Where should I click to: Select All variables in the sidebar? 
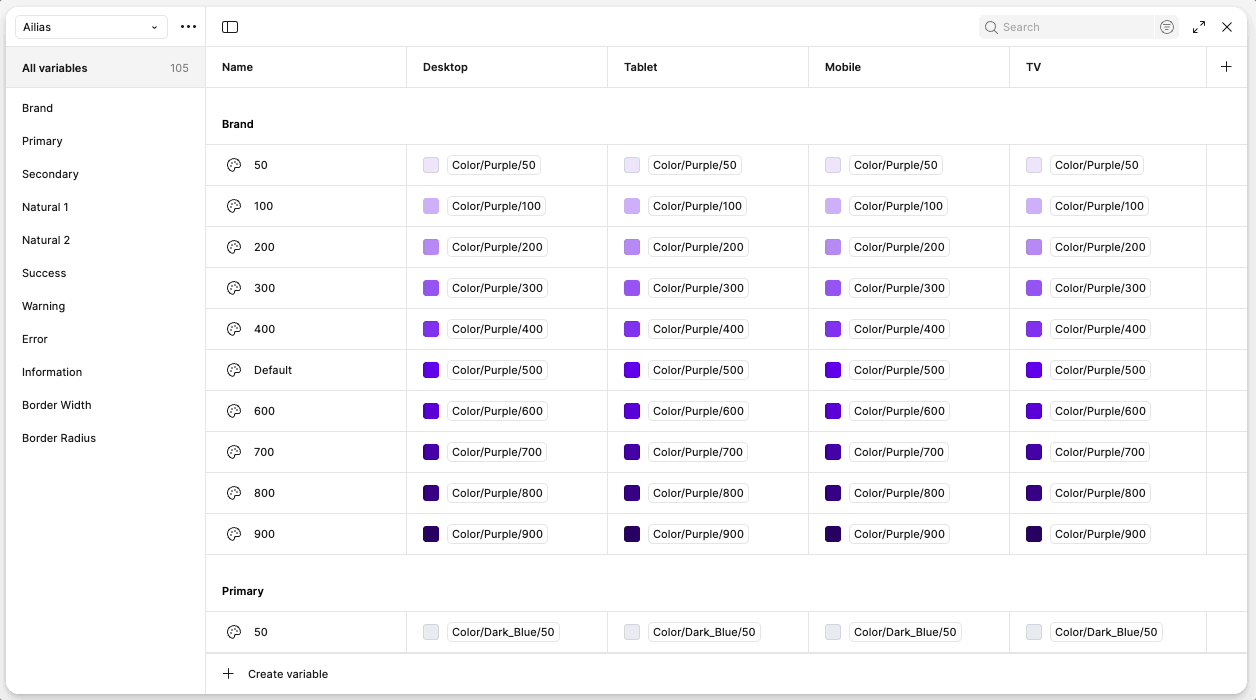point(55,68)
